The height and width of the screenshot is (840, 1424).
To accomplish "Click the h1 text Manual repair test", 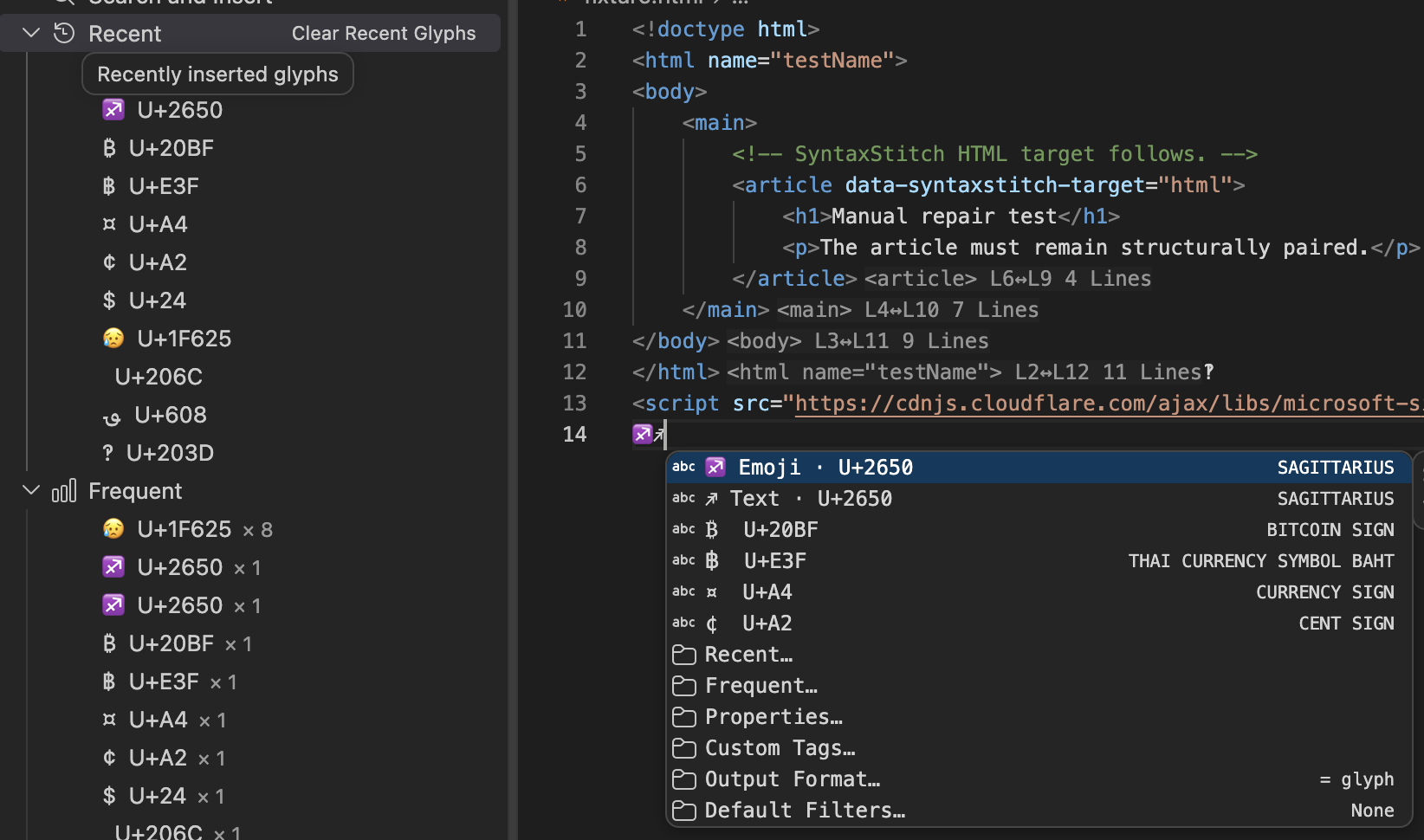I will click(944, 216).
